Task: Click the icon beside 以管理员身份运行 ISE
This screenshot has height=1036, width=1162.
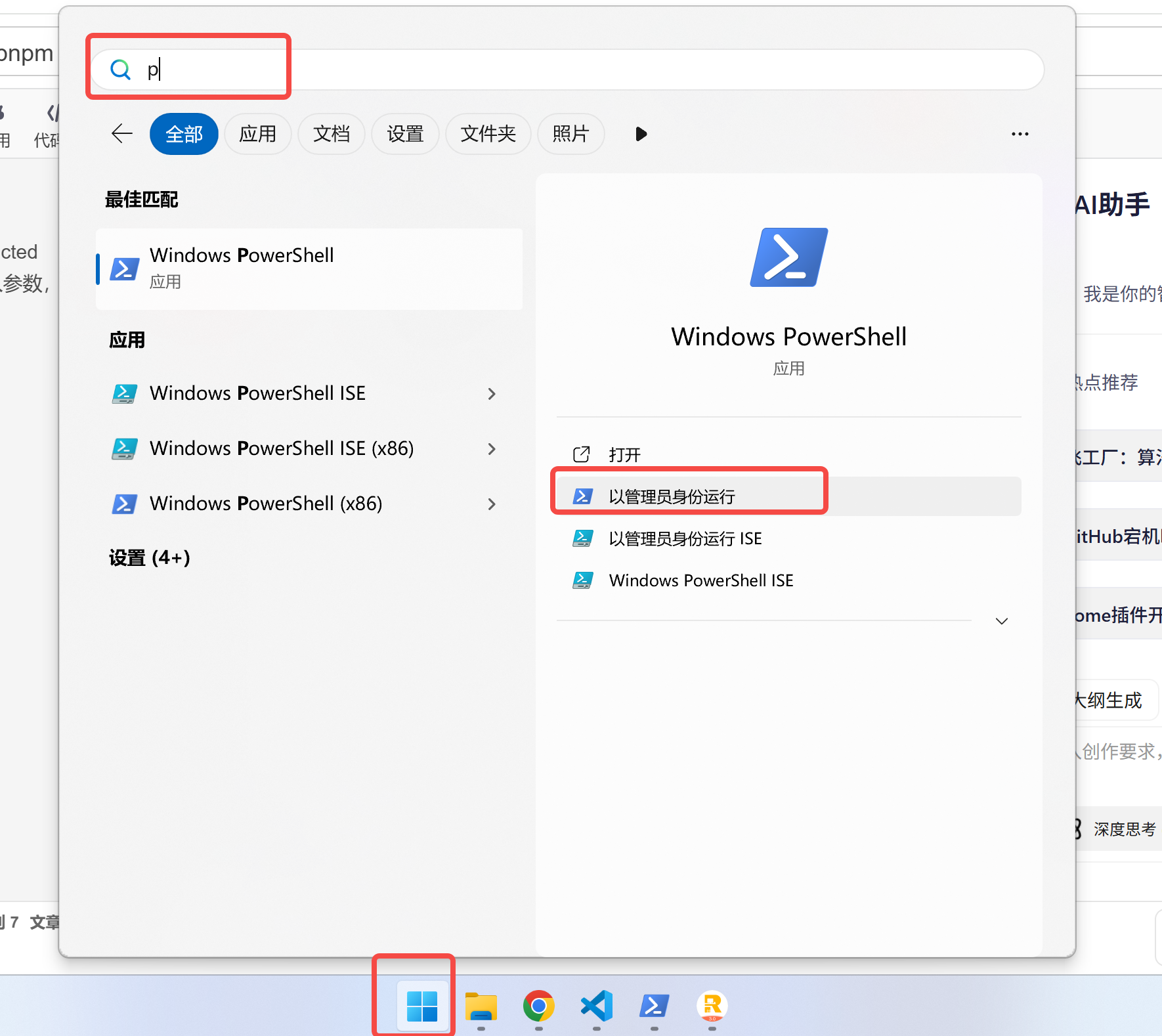Action: (x=582, y=538)
